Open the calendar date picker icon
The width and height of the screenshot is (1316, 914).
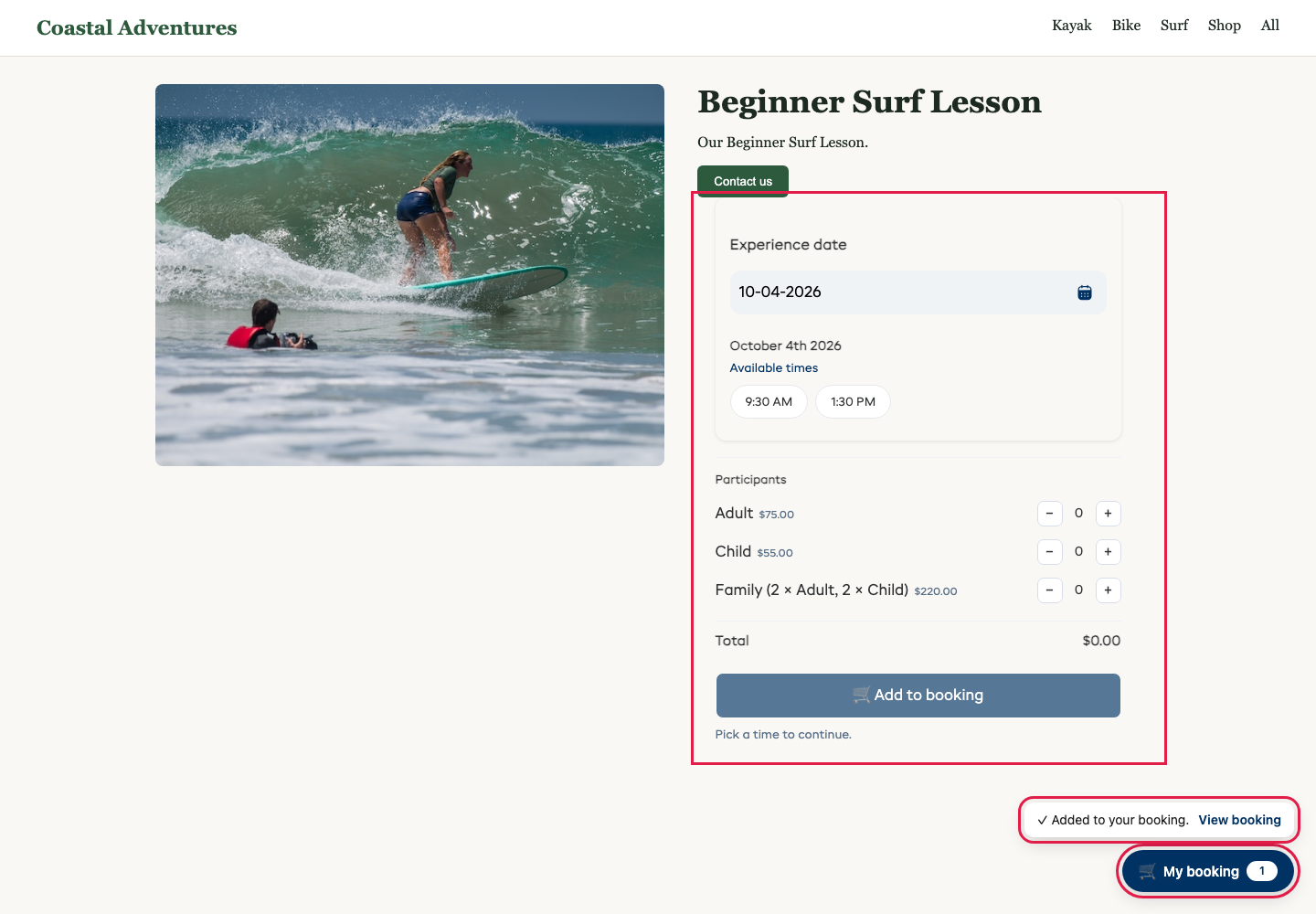(x=1085, y=292)
